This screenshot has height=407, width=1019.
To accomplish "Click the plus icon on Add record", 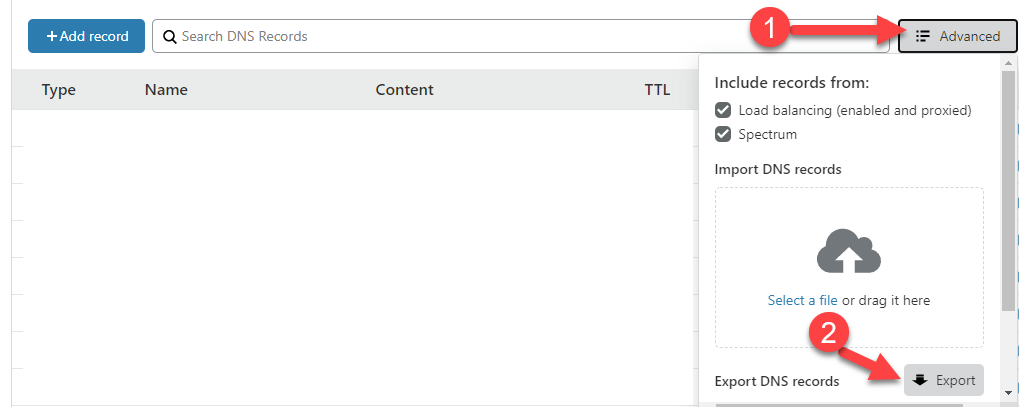I will [x=52, y=37].
